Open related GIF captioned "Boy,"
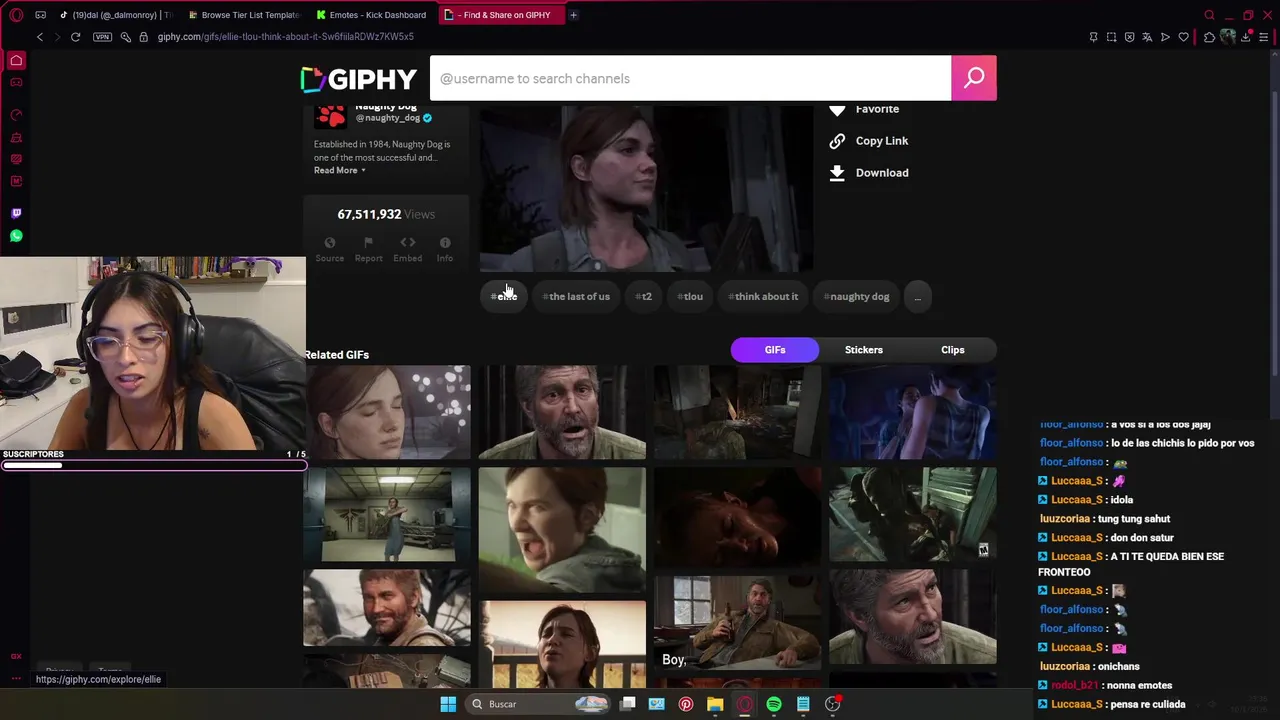This screenshot has width=1280, height=720. click(738, 623)
